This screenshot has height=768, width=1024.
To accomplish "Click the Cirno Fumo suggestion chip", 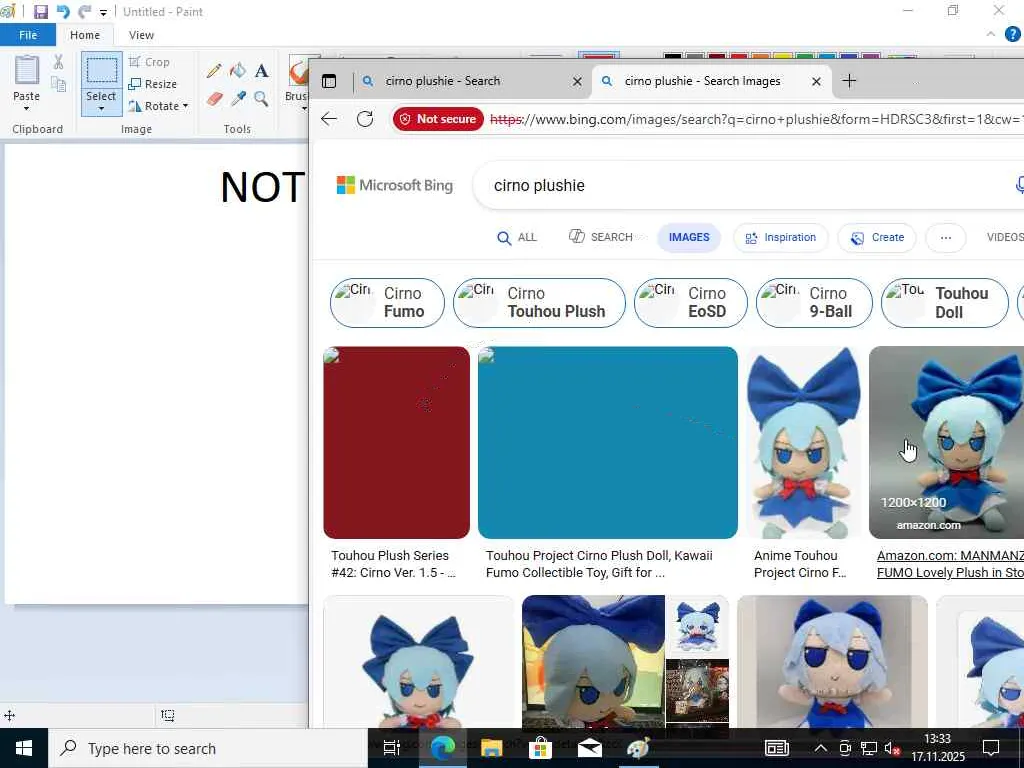I will click(387, 302).
